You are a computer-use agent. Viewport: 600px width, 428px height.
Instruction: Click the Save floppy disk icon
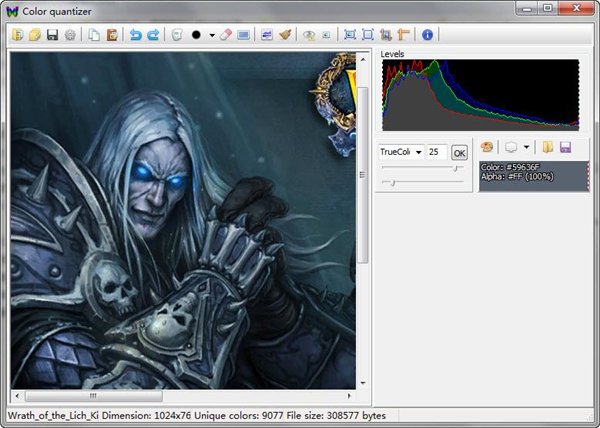pos(52,34)
